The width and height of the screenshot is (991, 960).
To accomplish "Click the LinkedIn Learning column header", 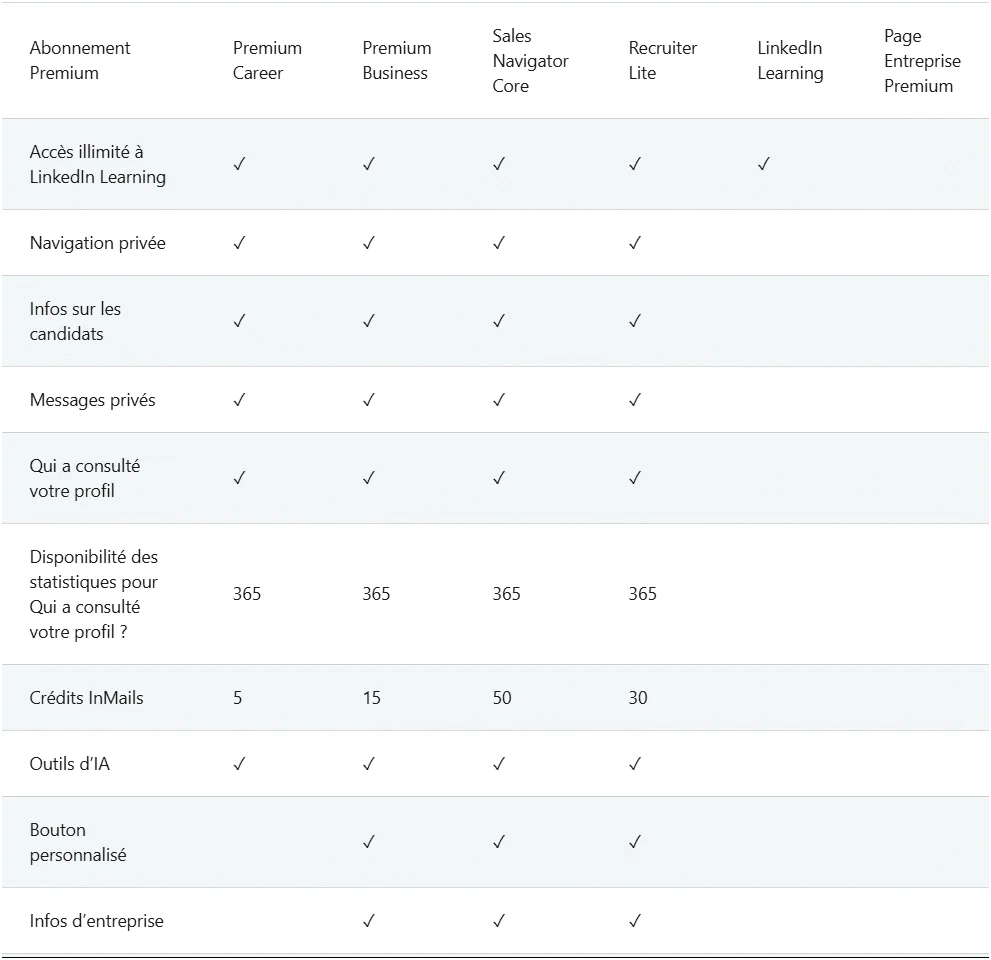I will 790,60.
